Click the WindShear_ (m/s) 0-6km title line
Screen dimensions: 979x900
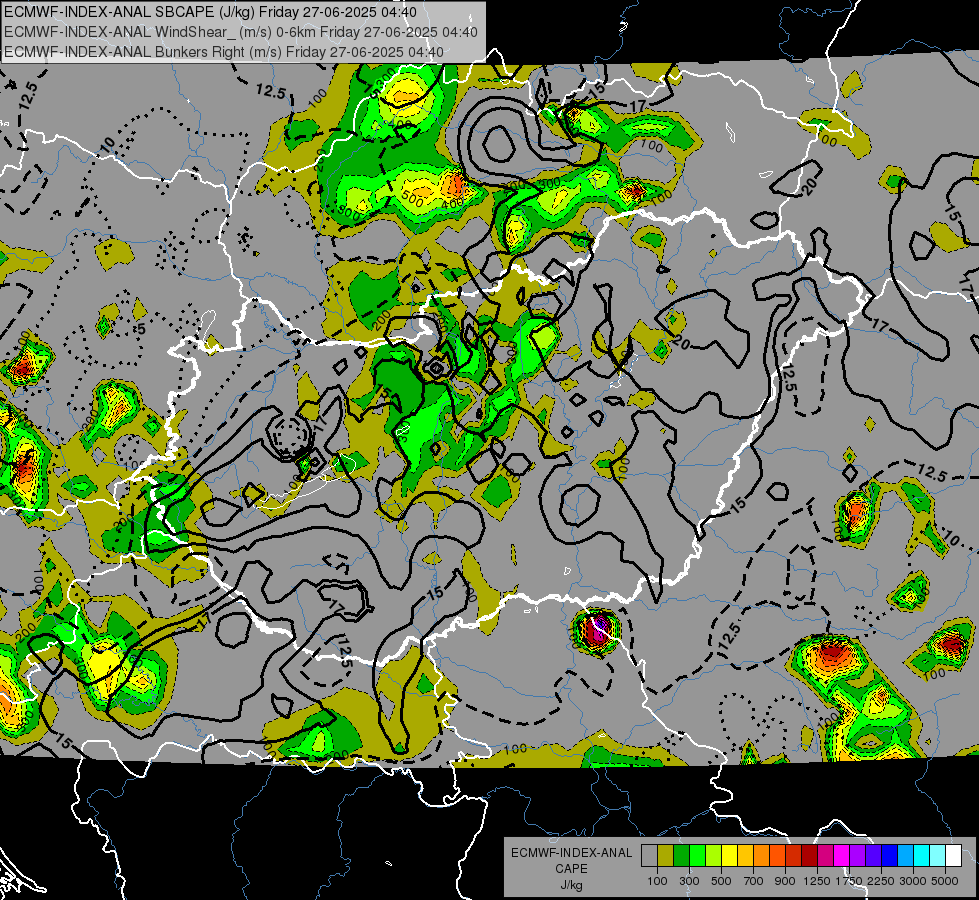pyautogui.click(x=240, y=32)
